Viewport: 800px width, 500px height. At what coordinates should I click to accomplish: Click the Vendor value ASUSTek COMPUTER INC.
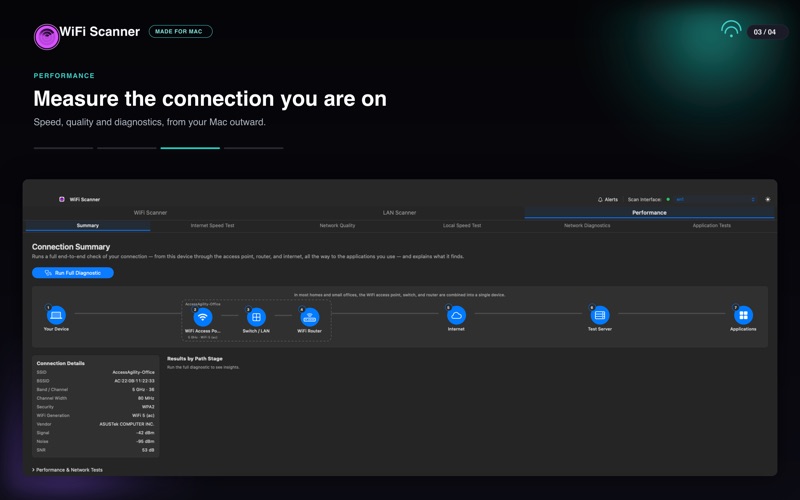pos(127,424)
